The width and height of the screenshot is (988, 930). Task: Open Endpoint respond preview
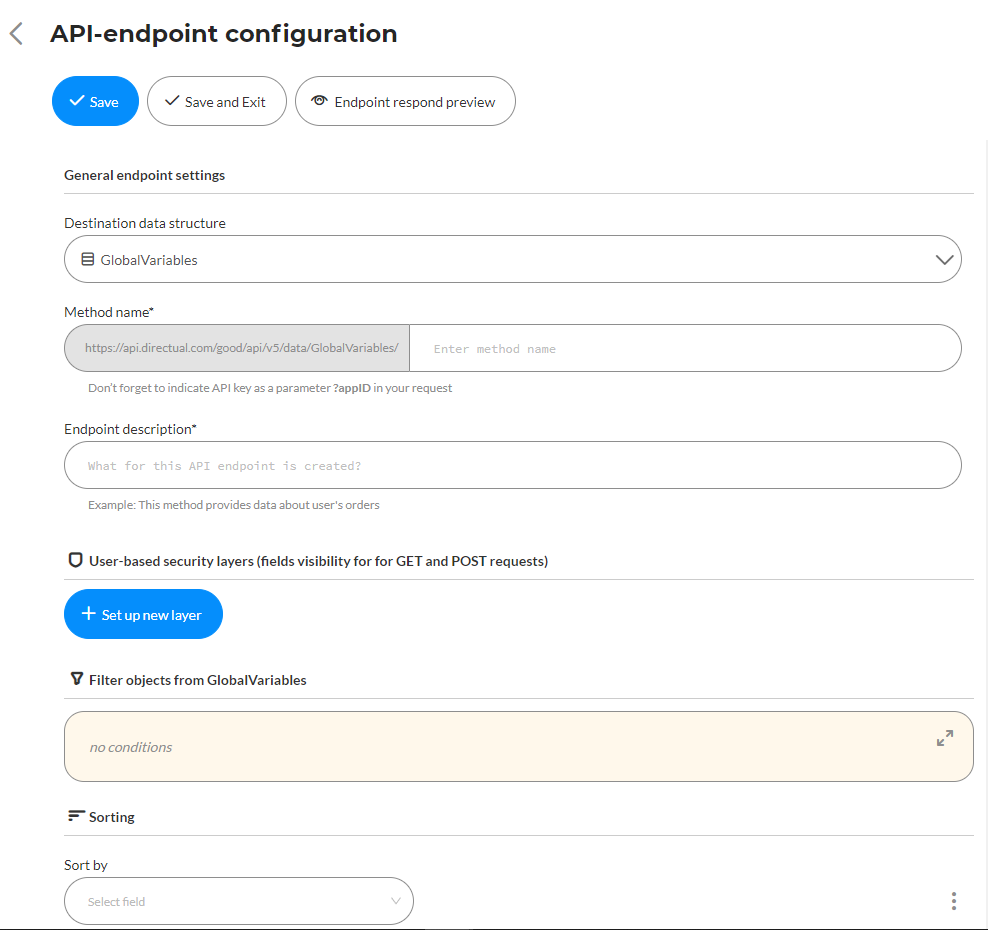click(x=405, y=101)
